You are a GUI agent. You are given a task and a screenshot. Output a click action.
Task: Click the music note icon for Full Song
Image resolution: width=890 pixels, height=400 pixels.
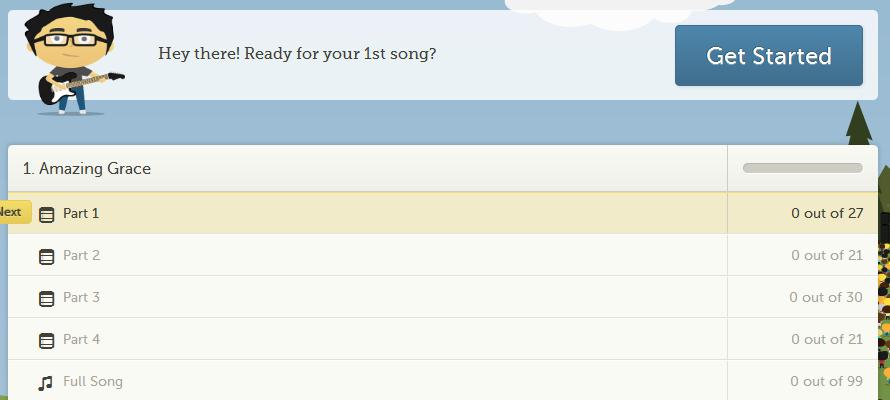point(45,383)
